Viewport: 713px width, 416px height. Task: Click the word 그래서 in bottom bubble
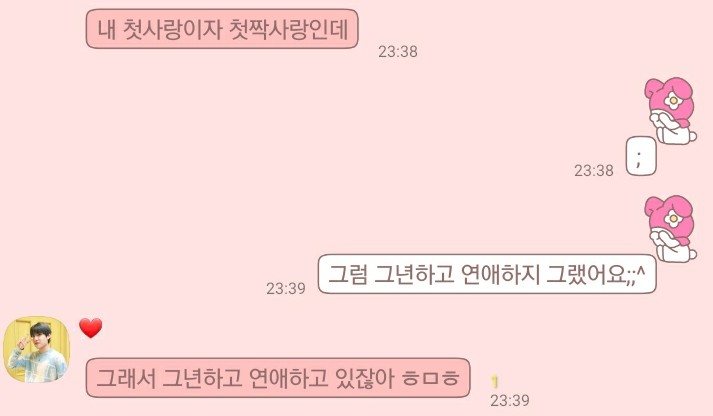(x=125, y=378)
